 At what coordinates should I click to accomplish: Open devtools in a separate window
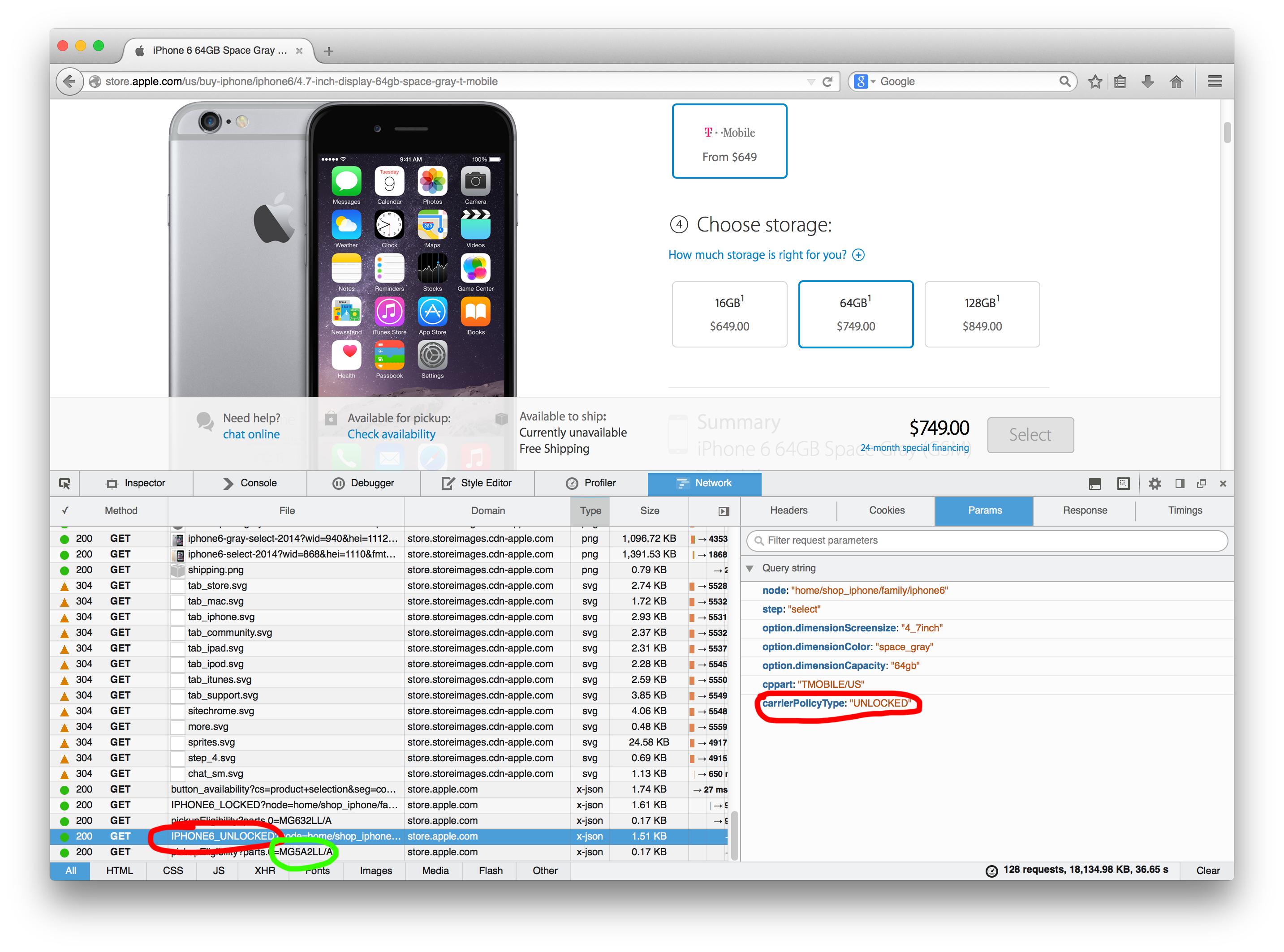1202,484
